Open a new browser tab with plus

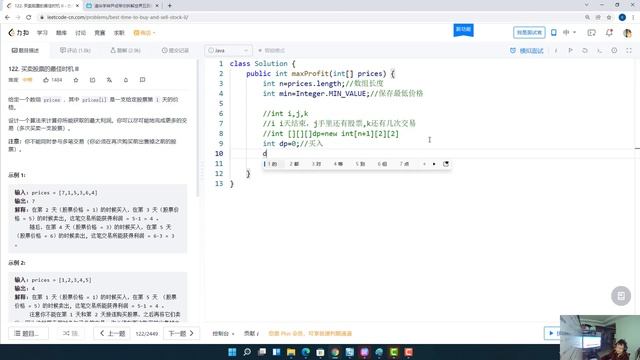point(169,6)
